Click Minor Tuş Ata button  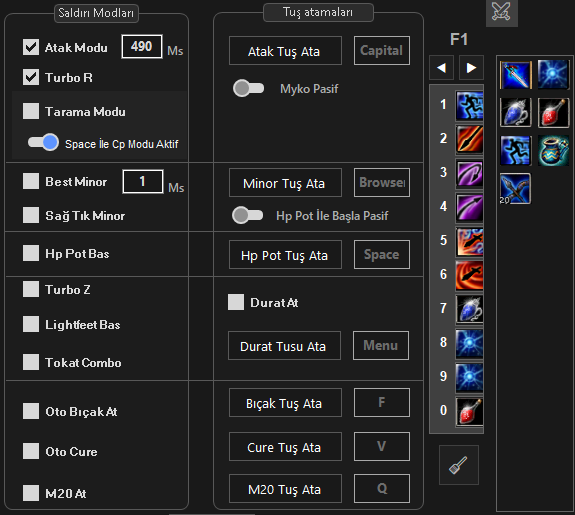(285, 183)
